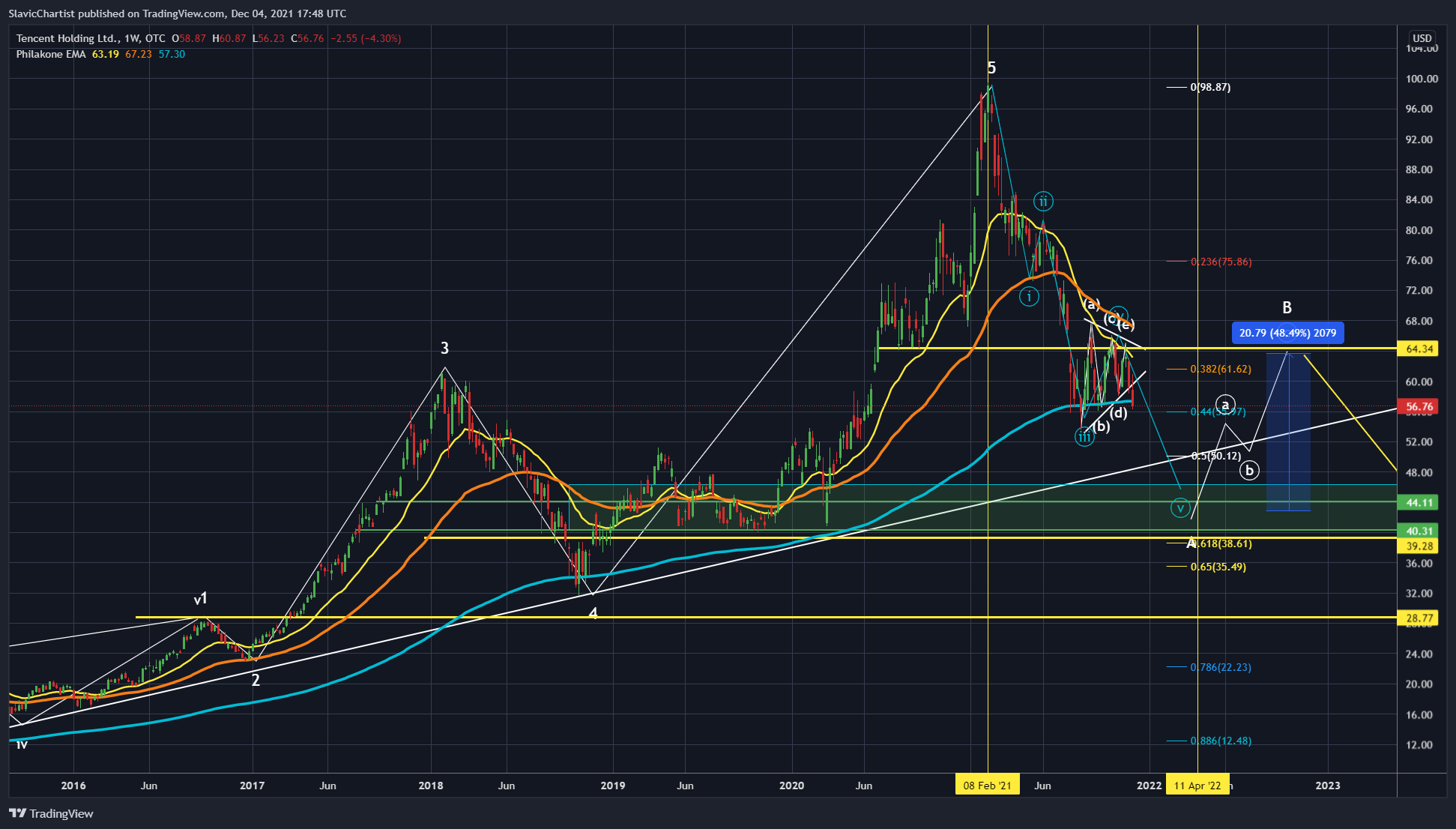Click the 44.11 green price label
This screenshot has width=1456, height=829.
click(x=1419, y=503)
